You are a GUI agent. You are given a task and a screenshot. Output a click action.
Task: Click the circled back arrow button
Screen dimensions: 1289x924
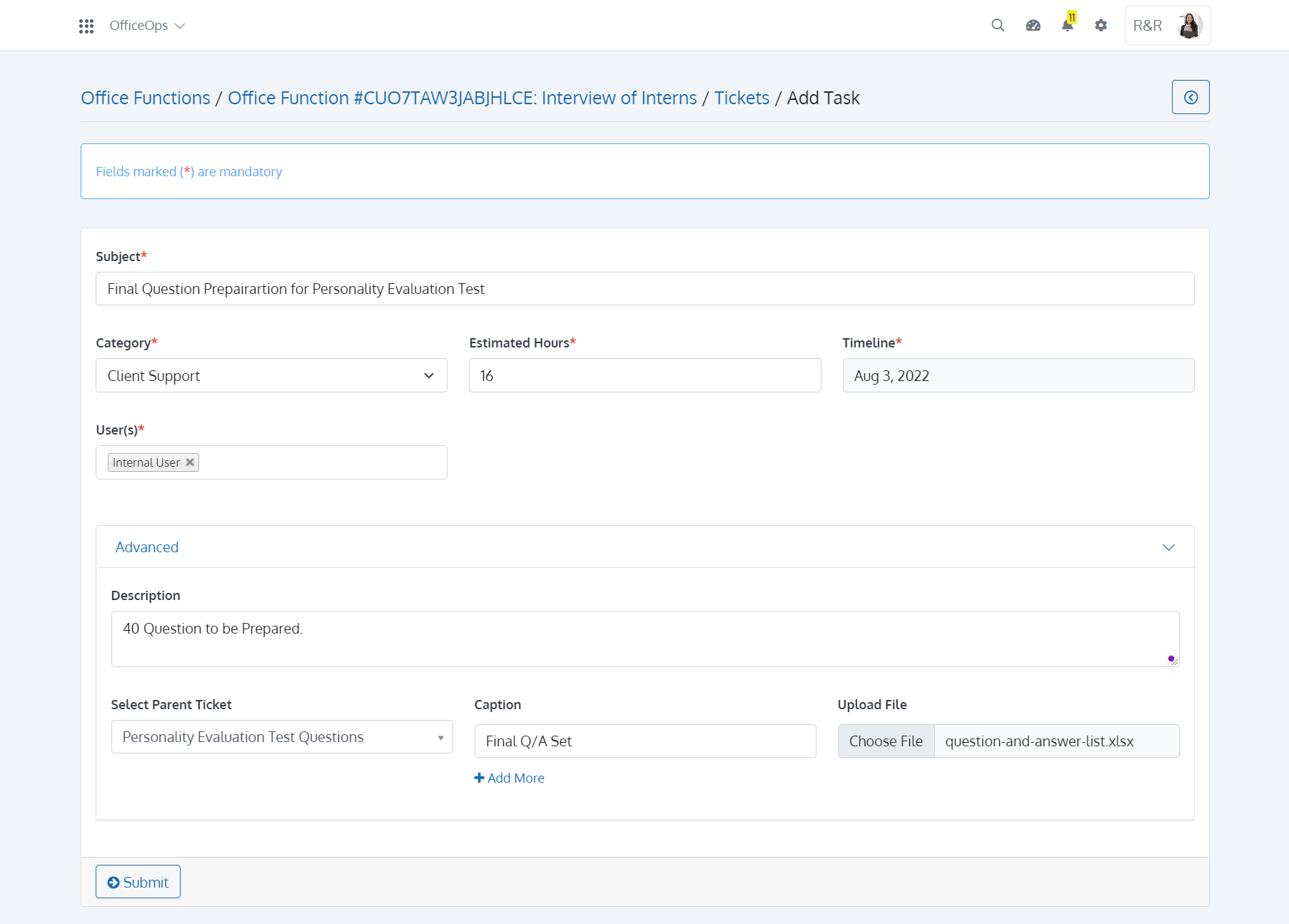point(1191,97)
